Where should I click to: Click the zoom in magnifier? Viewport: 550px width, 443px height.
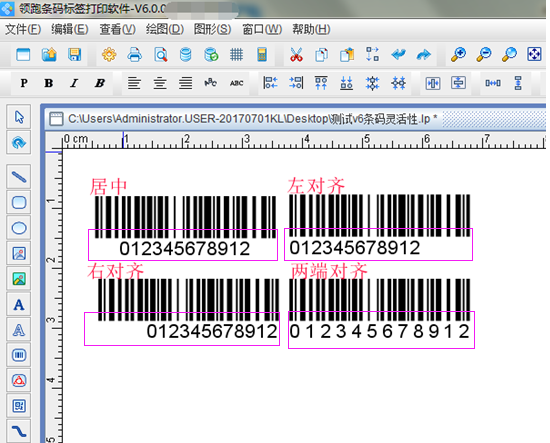(458, 55)
